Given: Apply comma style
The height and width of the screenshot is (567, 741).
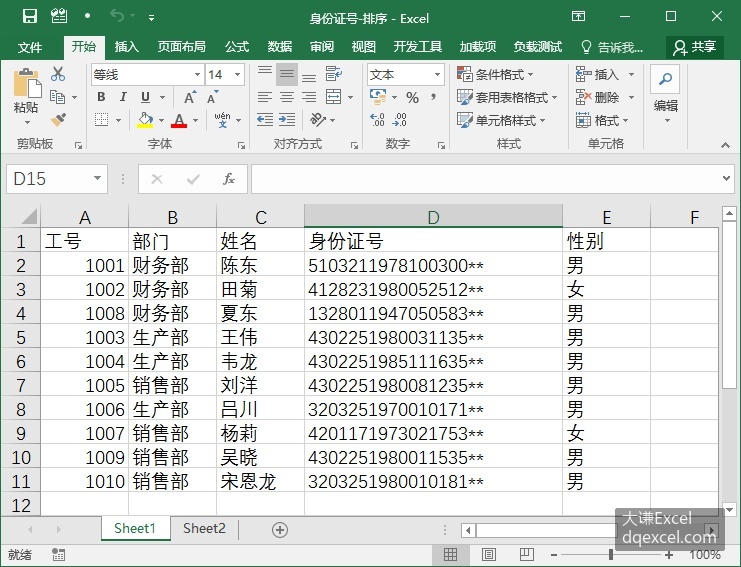Looking at the screenshot, I should (x=433, y=97).
